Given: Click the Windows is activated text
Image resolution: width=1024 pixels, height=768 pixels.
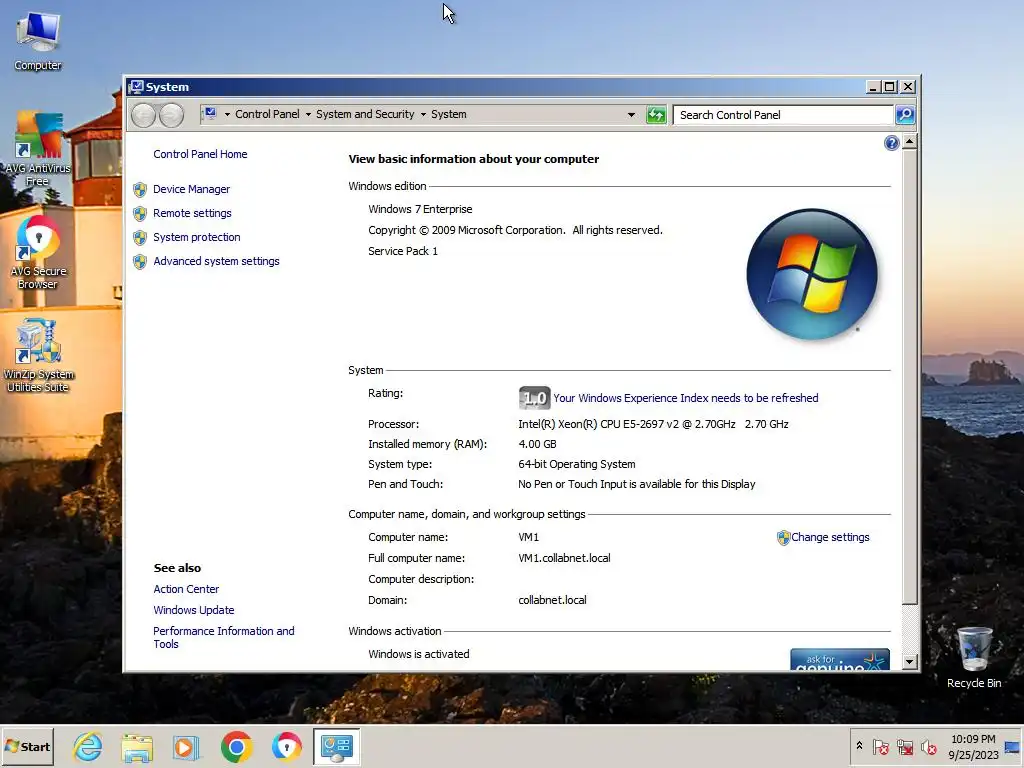Looking at the screenshot, I should [x=419, y=654].
